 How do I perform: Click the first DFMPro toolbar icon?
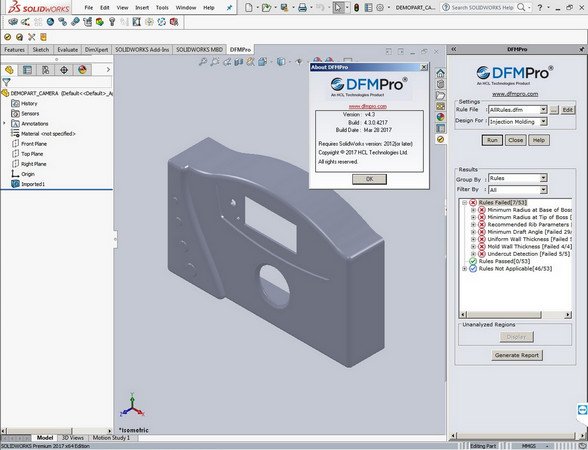8,37
